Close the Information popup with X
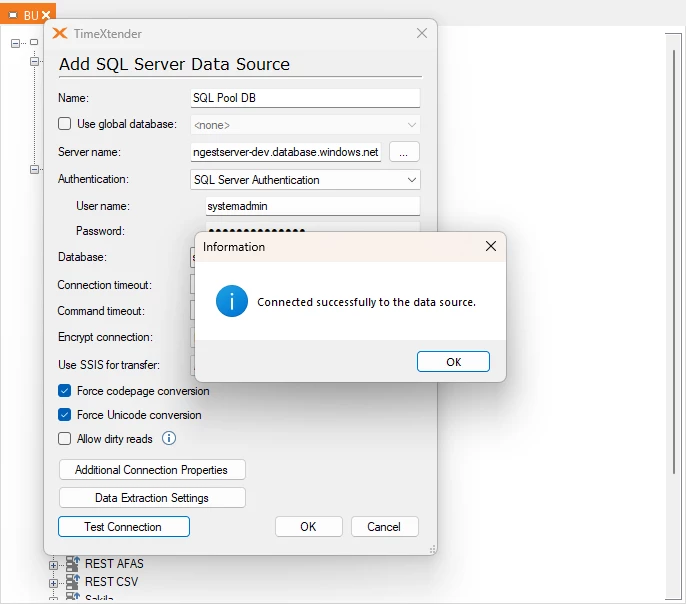This screenshot has height=604, width=686. 490,246
